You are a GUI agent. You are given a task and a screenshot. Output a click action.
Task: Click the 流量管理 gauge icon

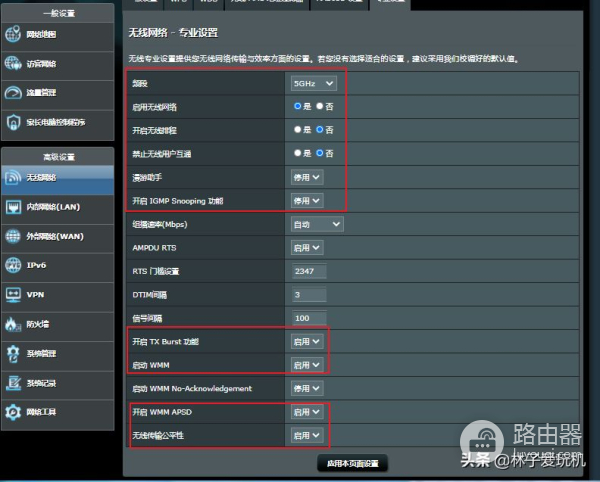point(14,94)
